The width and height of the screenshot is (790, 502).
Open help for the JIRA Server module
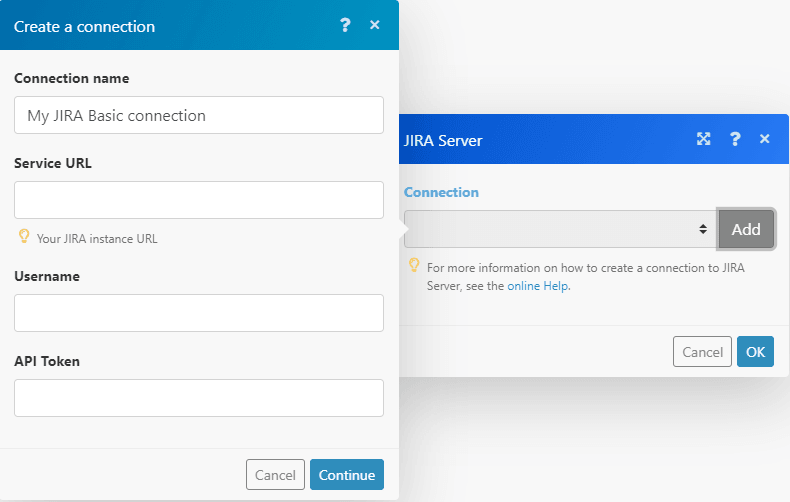[735, 139]
